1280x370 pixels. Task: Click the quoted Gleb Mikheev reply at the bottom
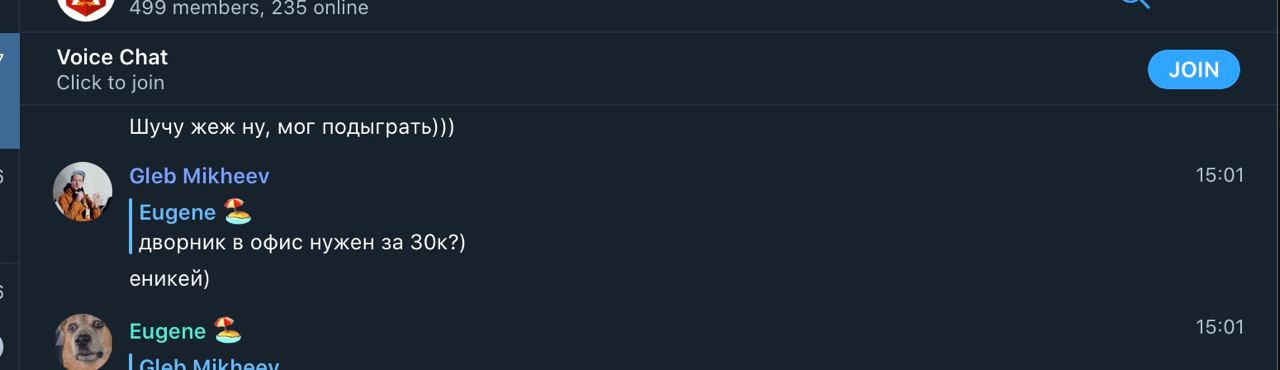[x=209, y=364]
